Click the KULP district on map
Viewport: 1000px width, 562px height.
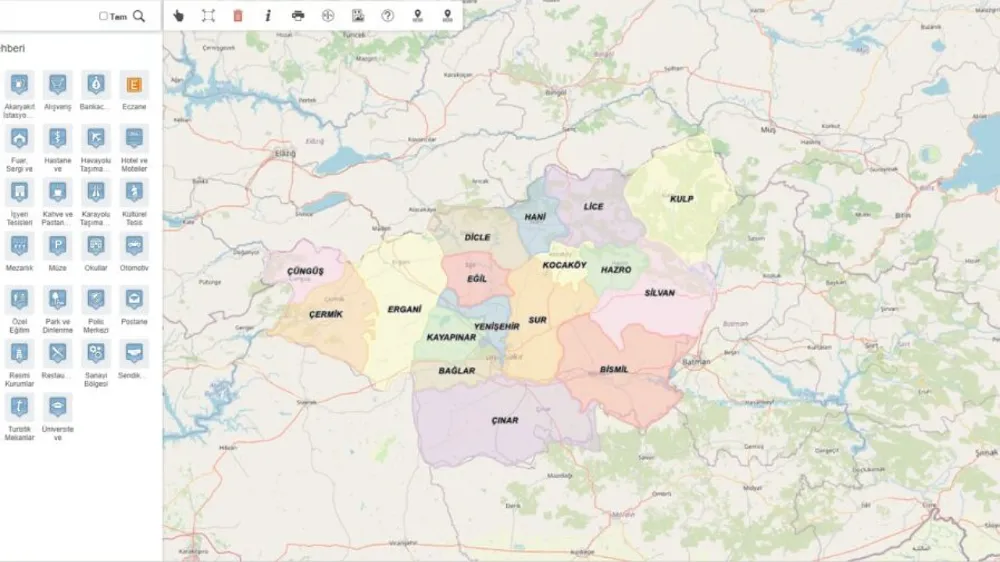coord(681,199)
